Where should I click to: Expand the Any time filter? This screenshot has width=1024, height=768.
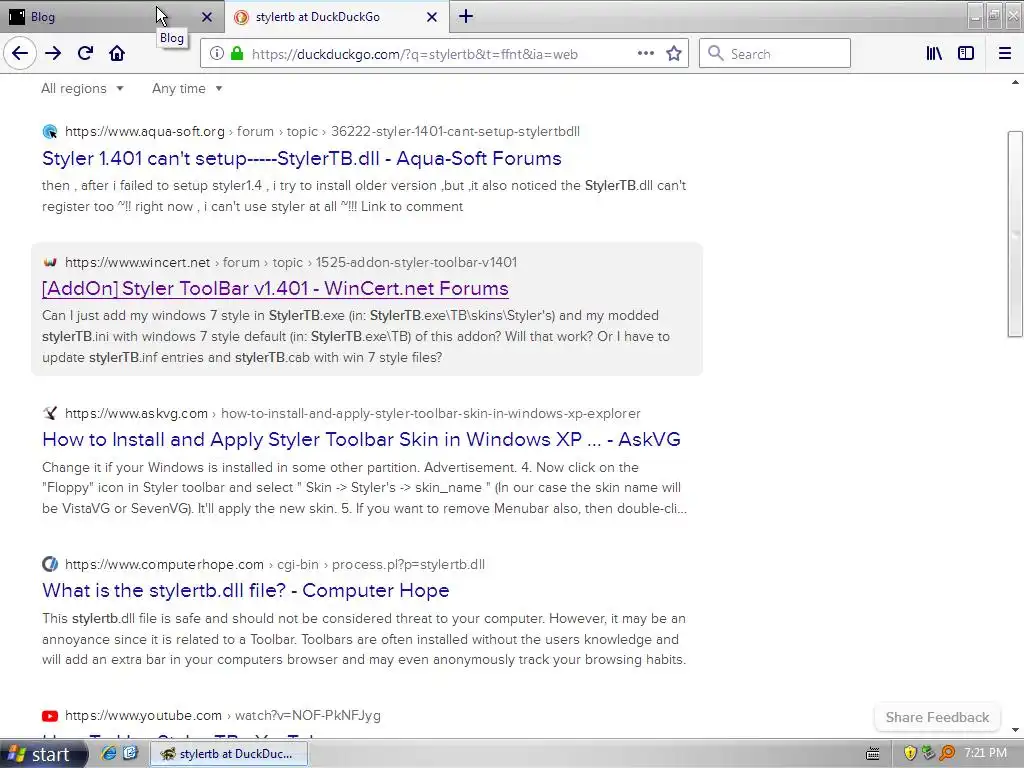187,88
